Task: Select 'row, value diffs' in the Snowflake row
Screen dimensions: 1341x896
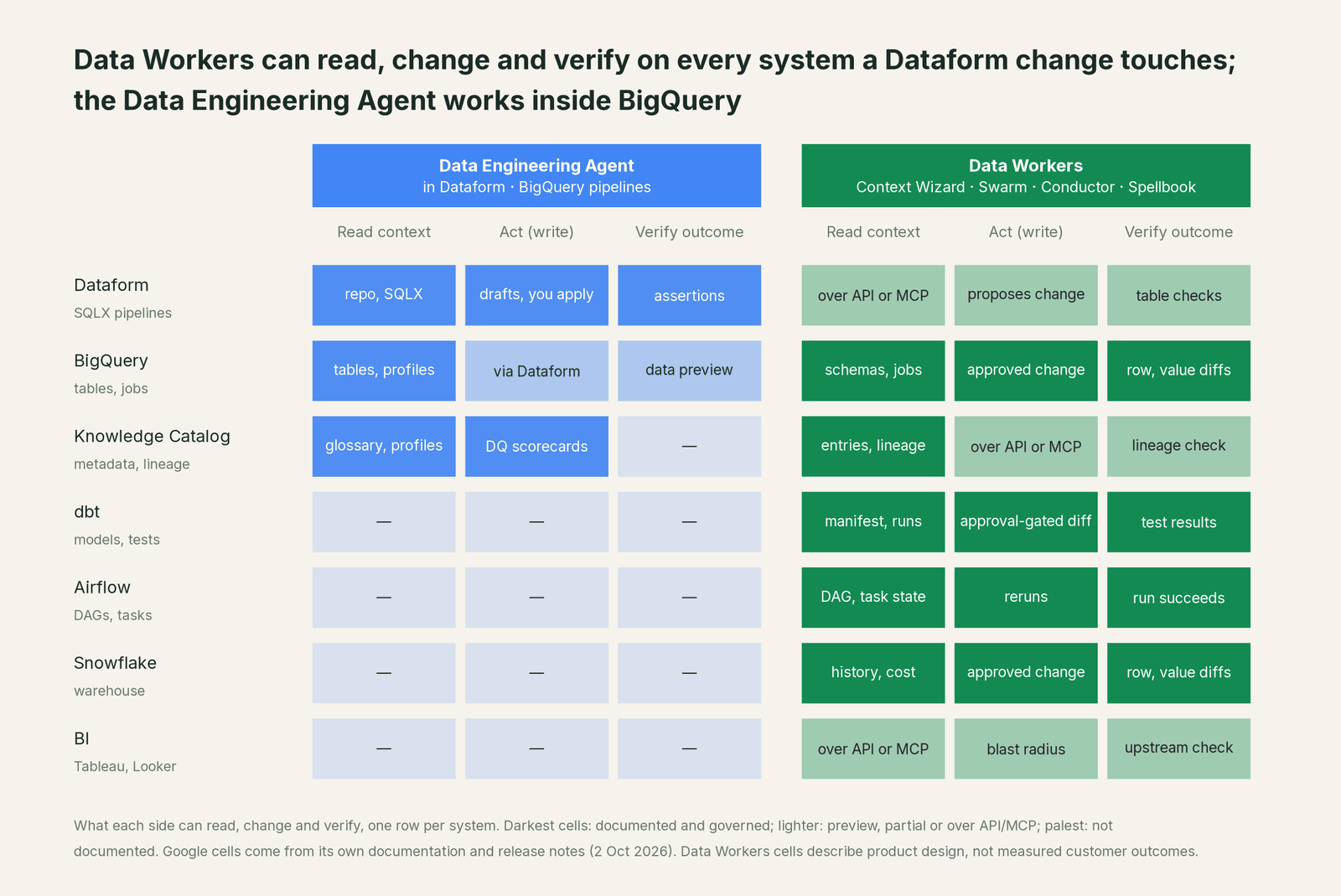Action: (x=1178, y=673)
